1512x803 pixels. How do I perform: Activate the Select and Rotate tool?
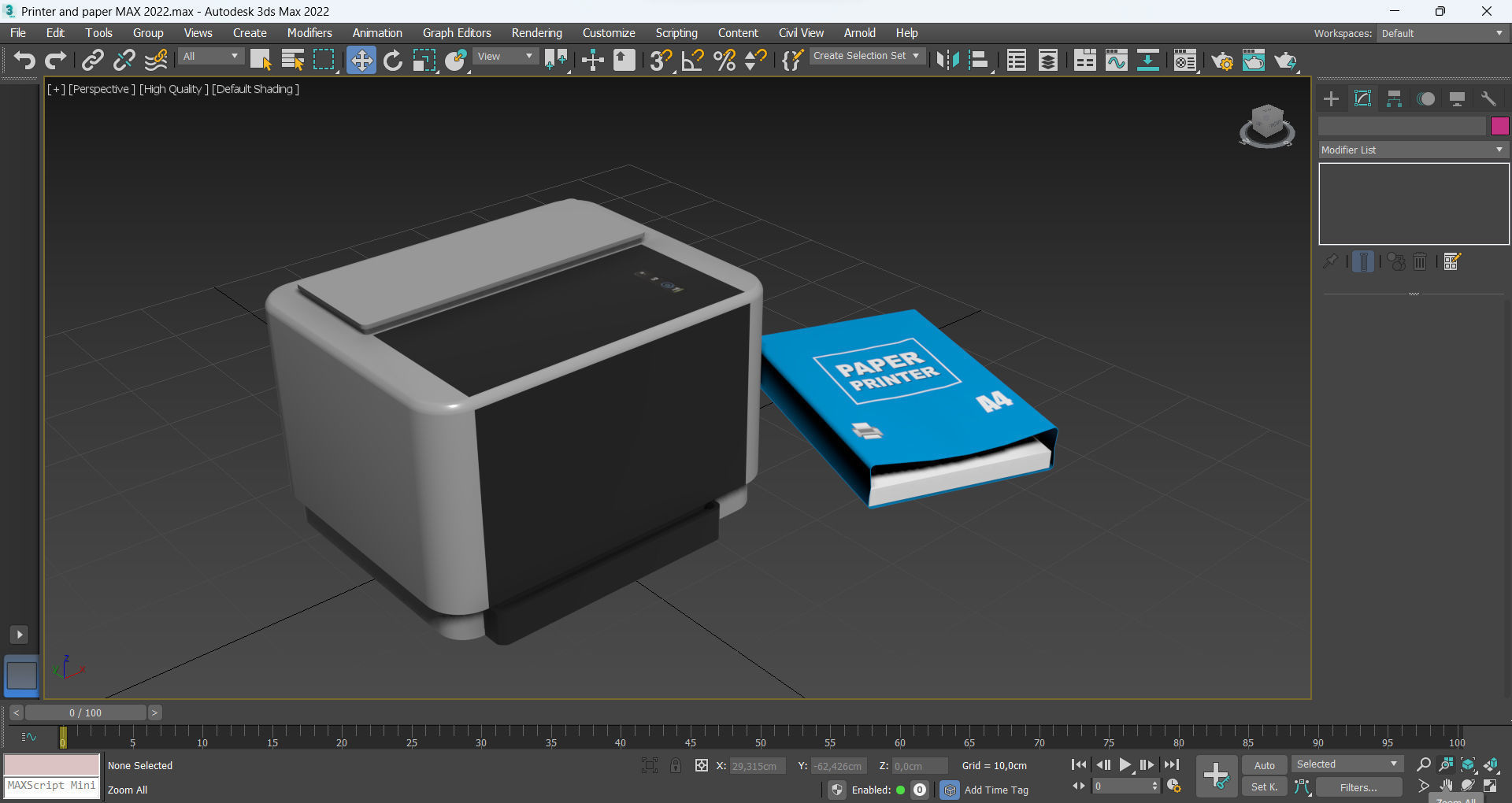pos(392,60)
